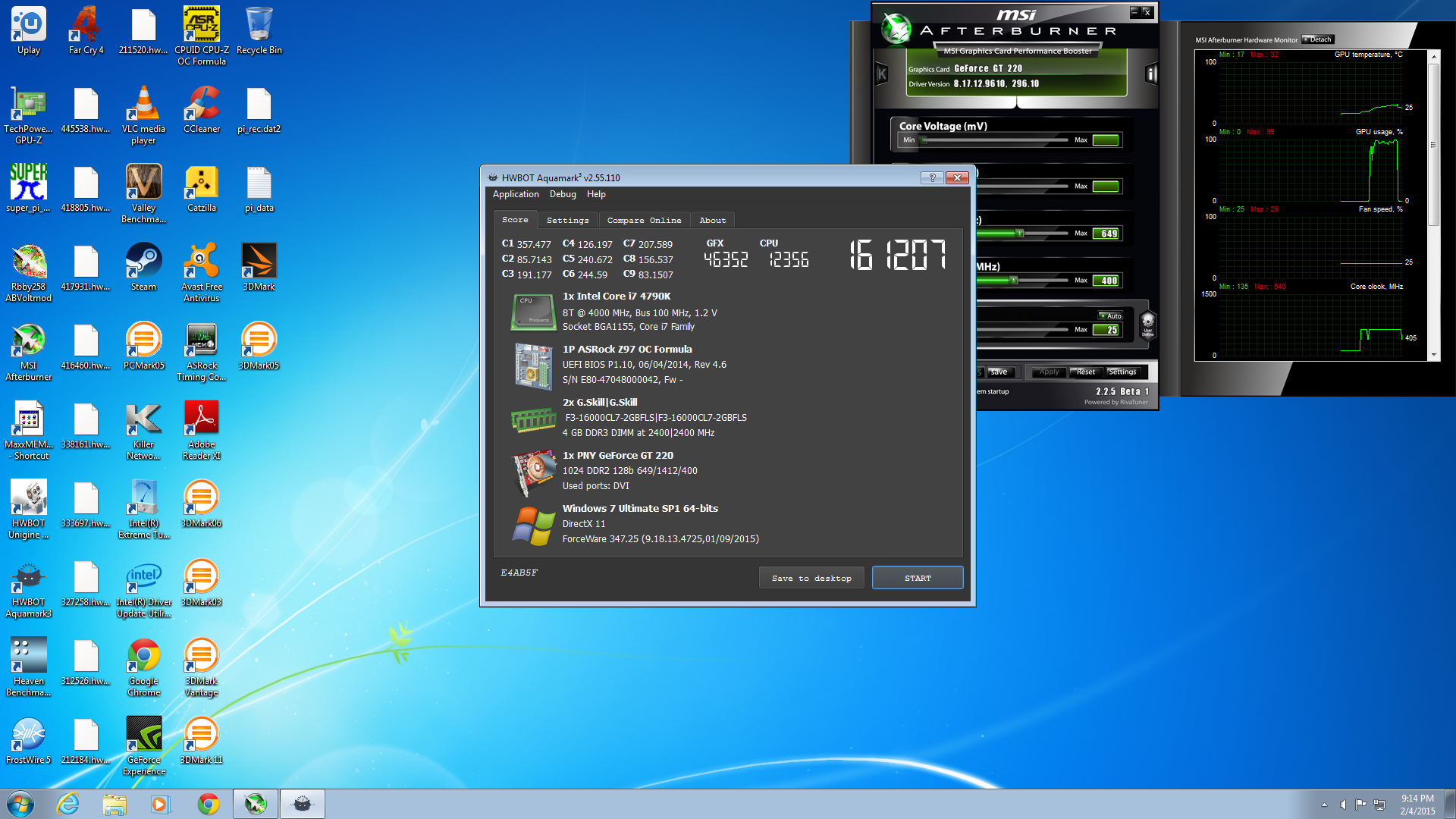
Task: Launch Valley Benchmark shortcut
Action: [x=144, y=194]
